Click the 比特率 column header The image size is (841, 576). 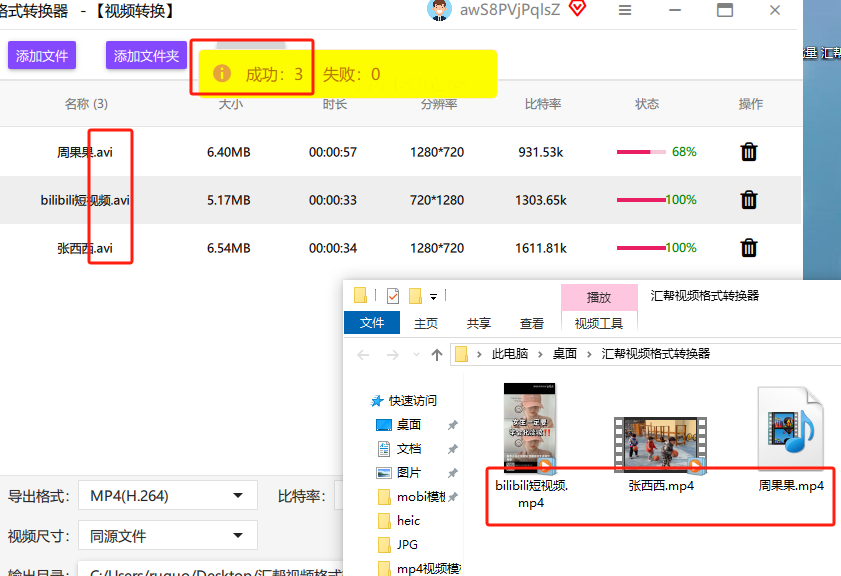tap(543, 104)
